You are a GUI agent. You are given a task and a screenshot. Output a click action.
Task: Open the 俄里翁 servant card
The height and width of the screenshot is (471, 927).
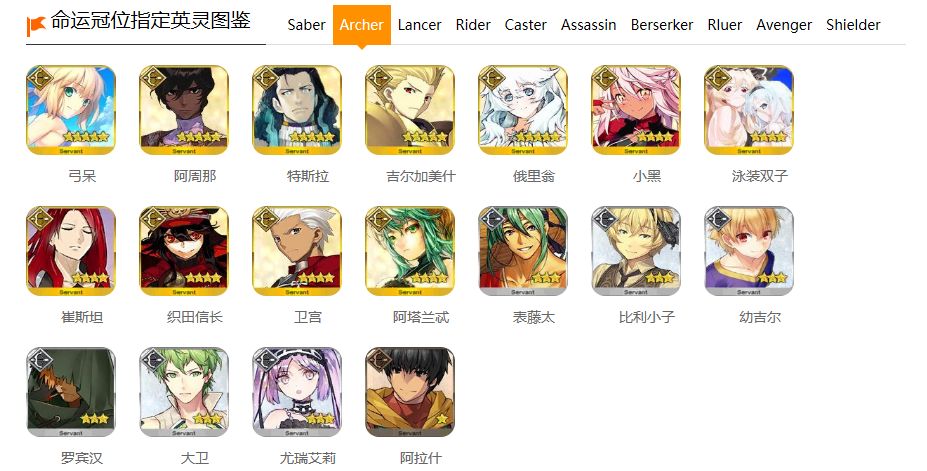(x=523, y=110)
